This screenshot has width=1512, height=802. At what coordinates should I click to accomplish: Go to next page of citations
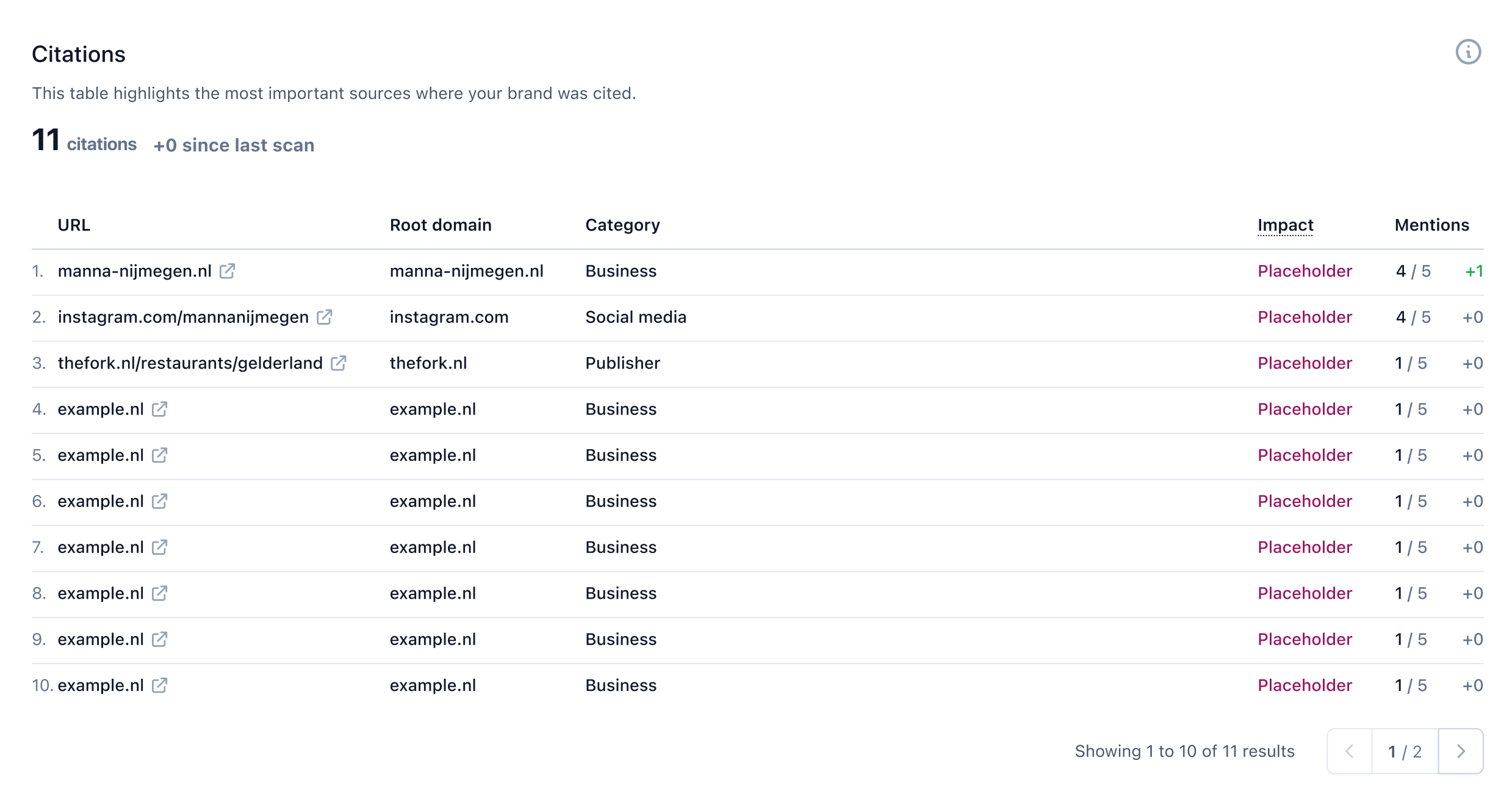coord(1461,751)
